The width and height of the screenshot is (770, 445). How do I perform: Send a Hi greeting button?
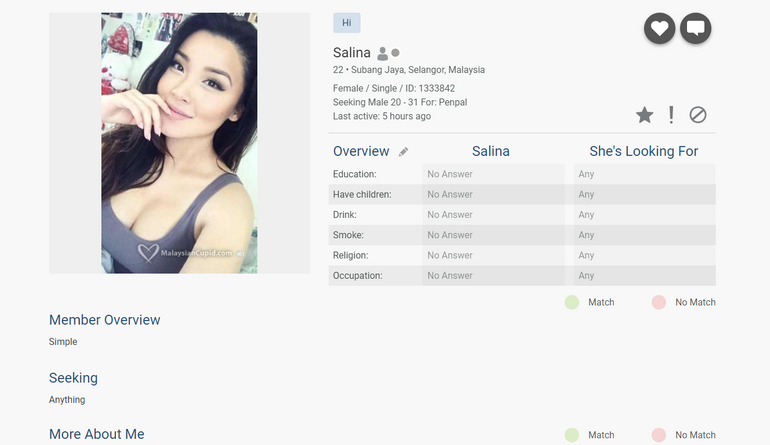click(x=347, y=23)
